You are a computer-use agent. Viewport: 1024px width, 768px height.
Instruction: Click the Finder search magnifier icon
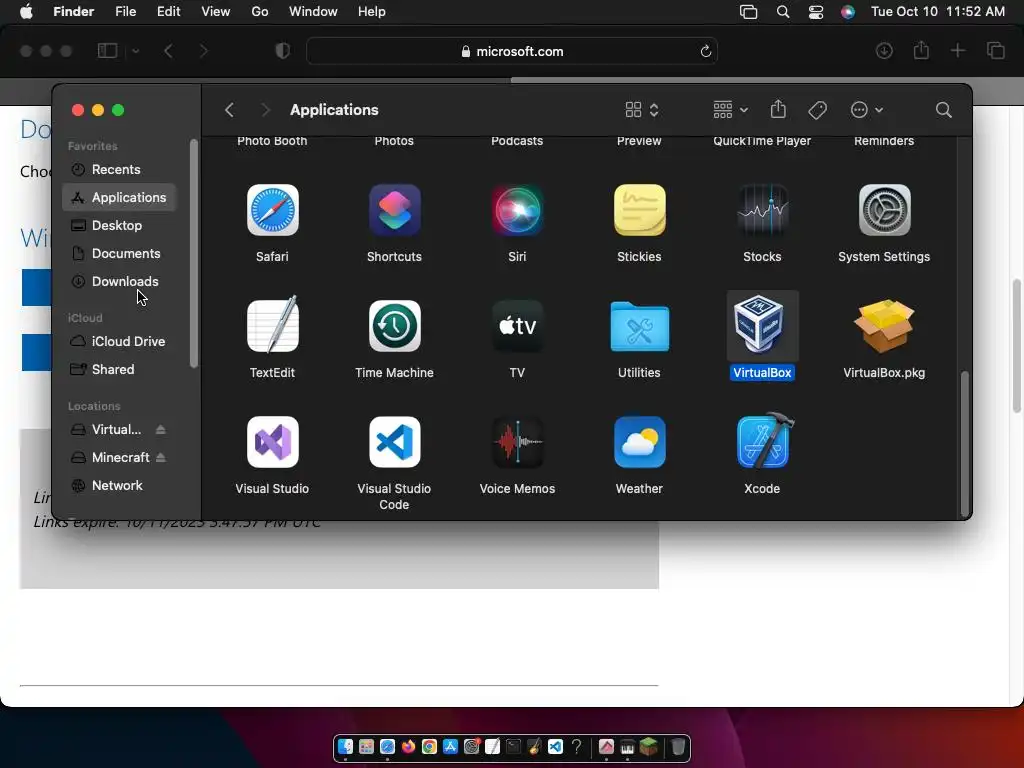pos(943,110)
